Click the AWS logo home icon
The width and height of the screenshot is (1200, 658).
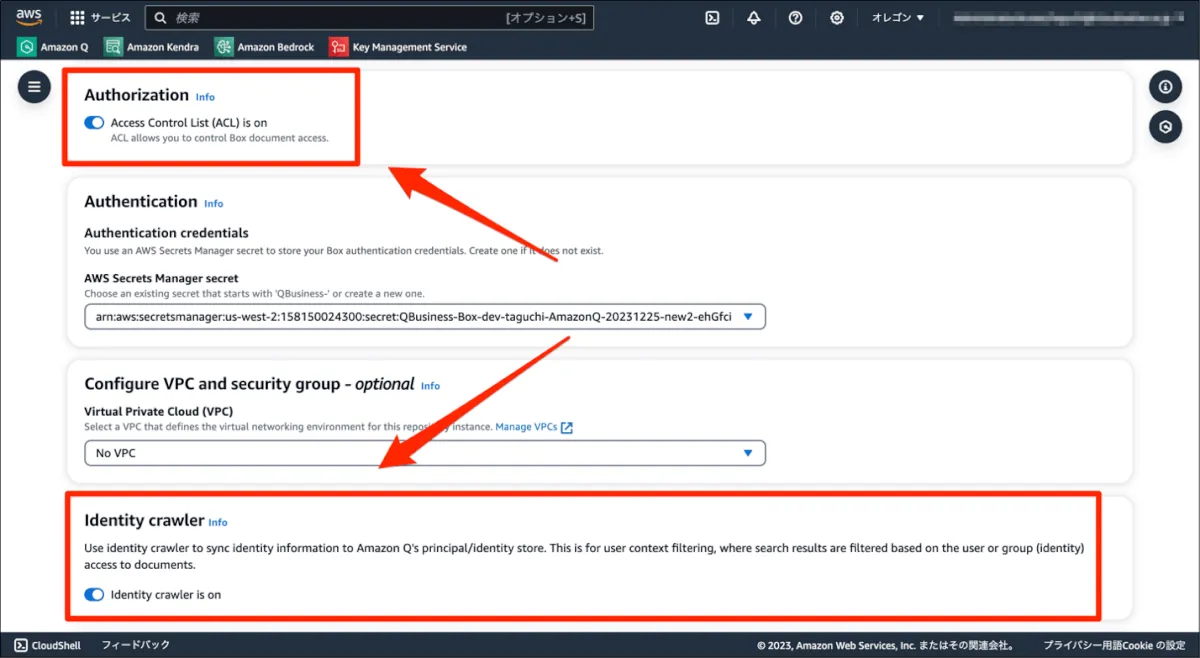pos(28,17)
